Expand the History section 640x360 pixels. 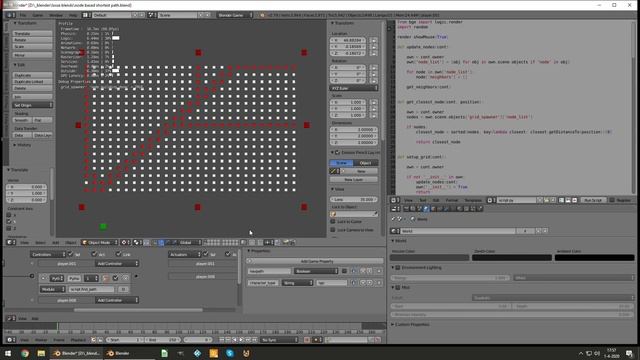coord(22,145)
